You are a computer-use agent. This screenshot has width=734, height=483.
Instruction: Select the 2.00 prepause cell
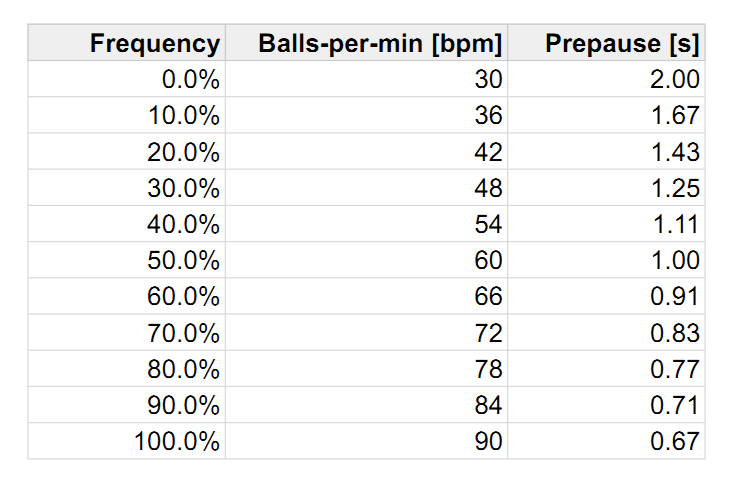pyautogui.click(x=606, y=79)
